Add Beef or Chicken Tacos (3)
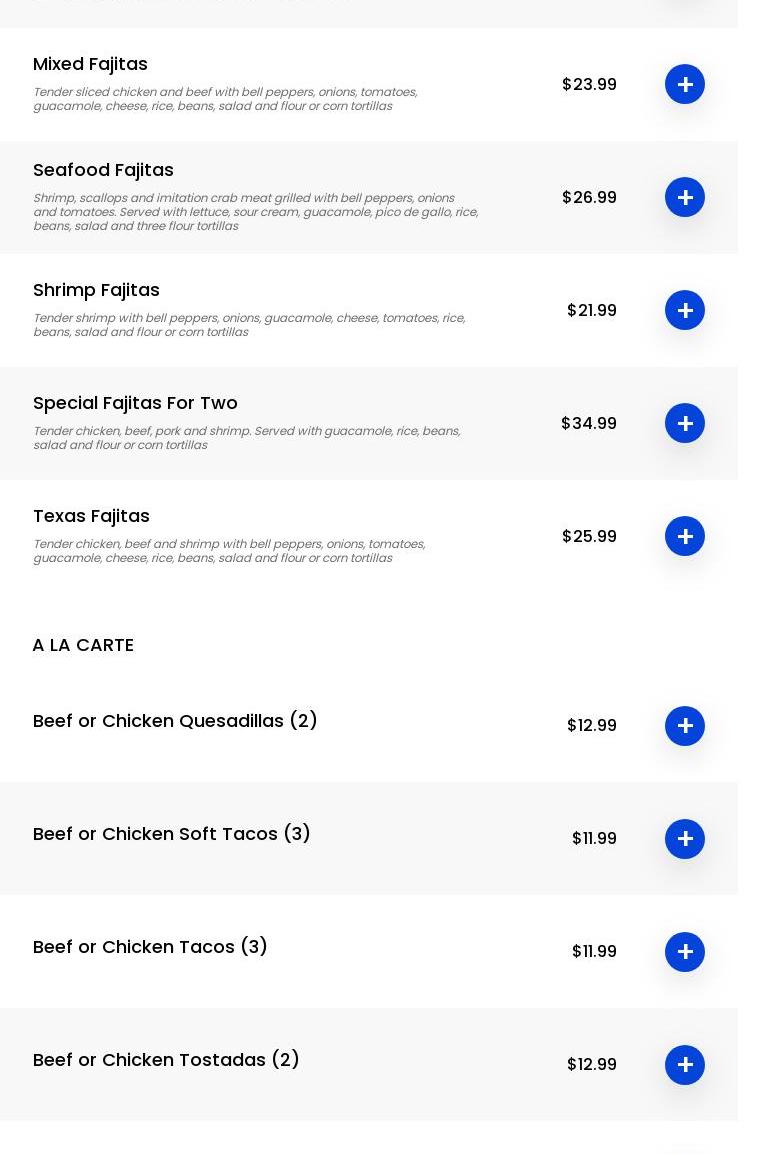The image size is (770, 1154). [x=685, y=952]
